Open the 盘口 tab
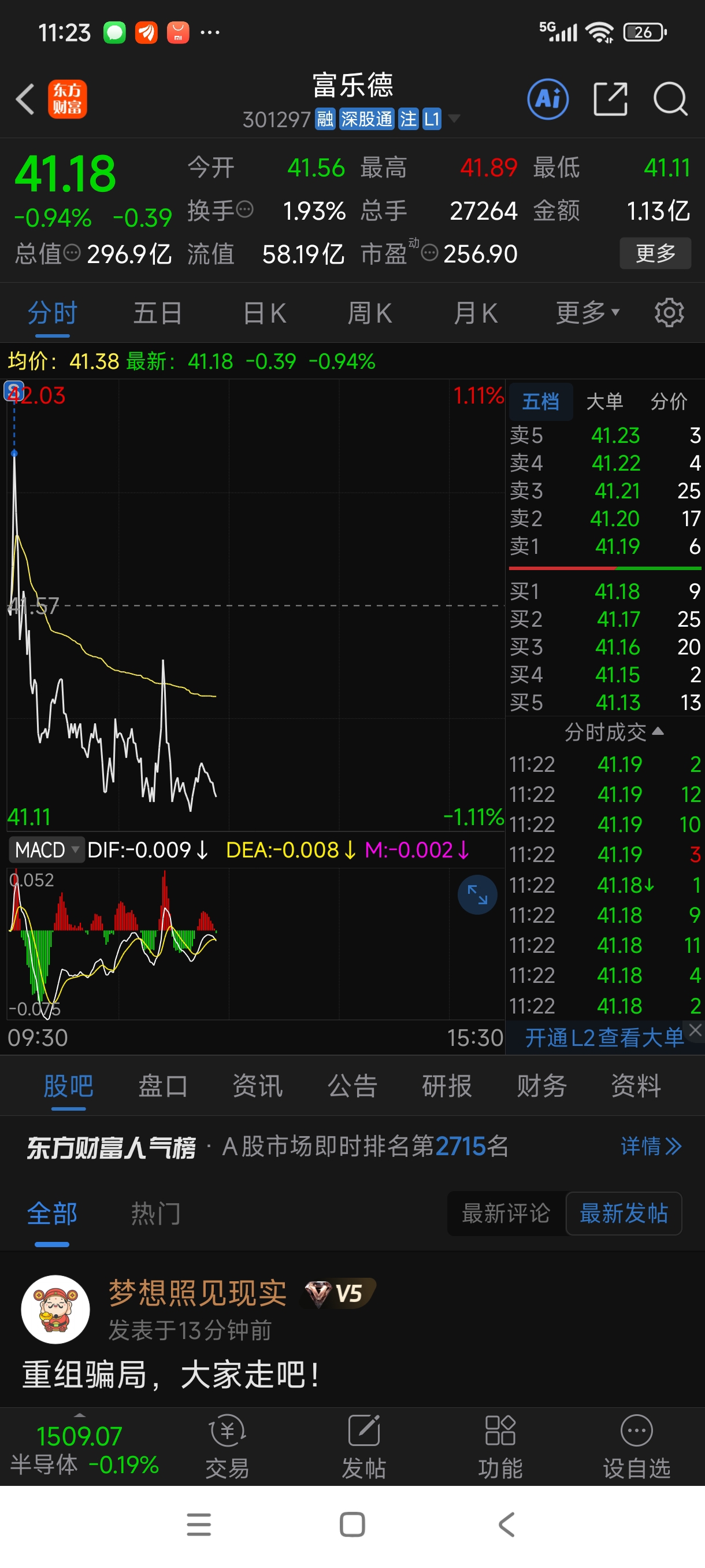Viewport: 705px width, 1568px height. pyautogui.click(x=162, y=1085)
